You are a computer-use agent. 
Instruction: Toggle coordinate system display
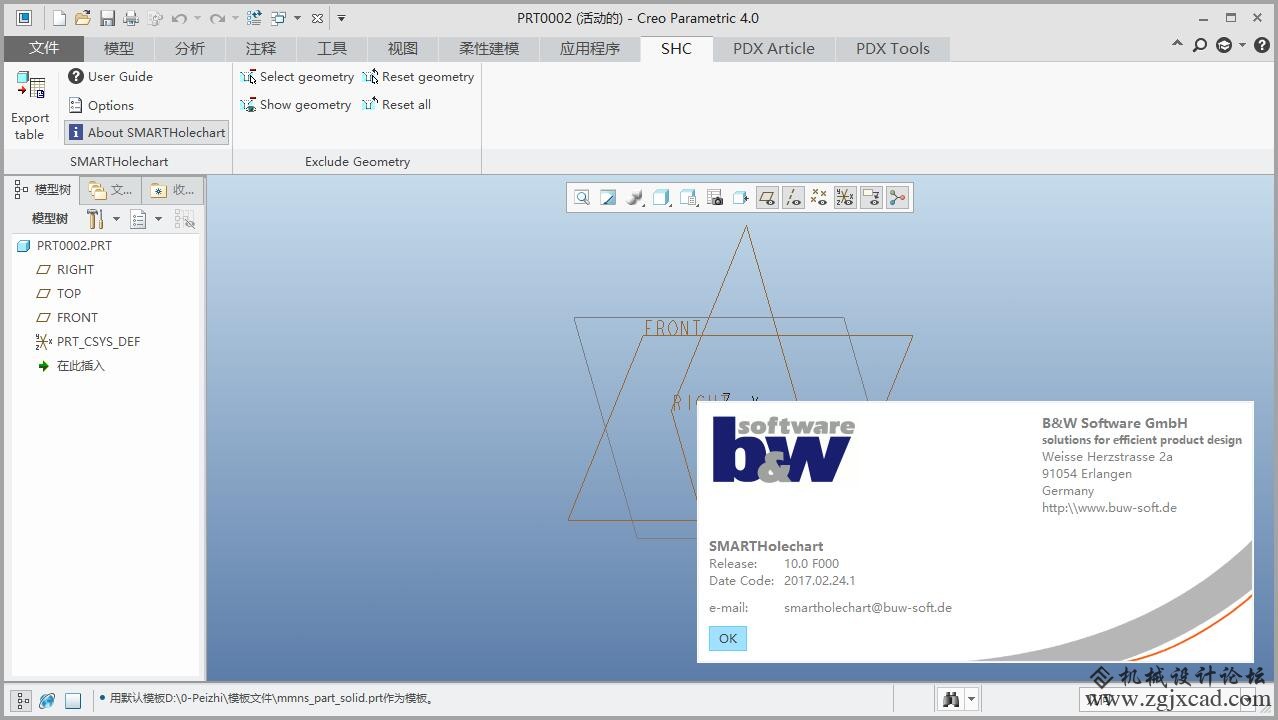pos(845,198)
